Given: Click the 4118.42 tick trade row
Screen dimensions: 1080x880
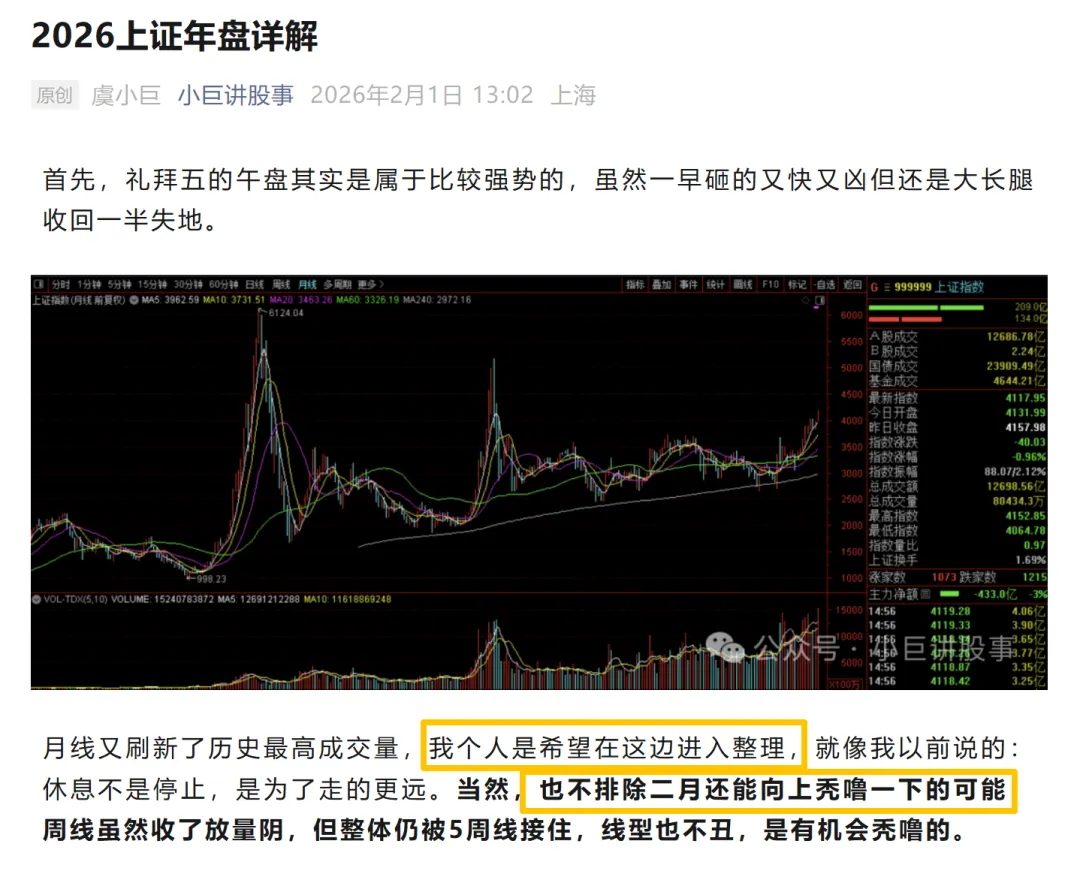Looking at the screenshot, I should point(957,681).
